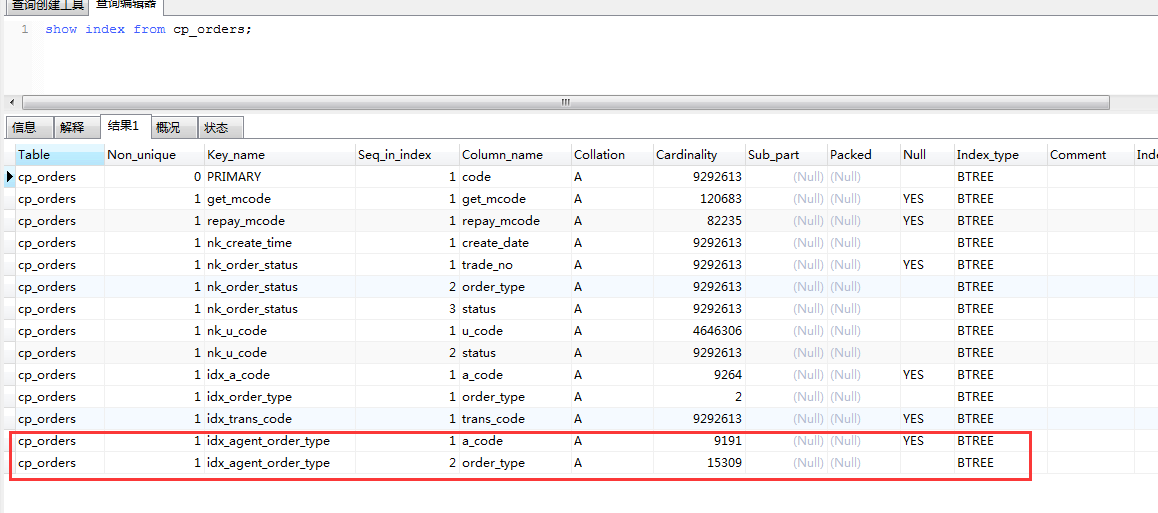Select the Cardinality cell '2' of idx_order_type
The width and height of the screenshot is (1158, 513).
(699, 397)
